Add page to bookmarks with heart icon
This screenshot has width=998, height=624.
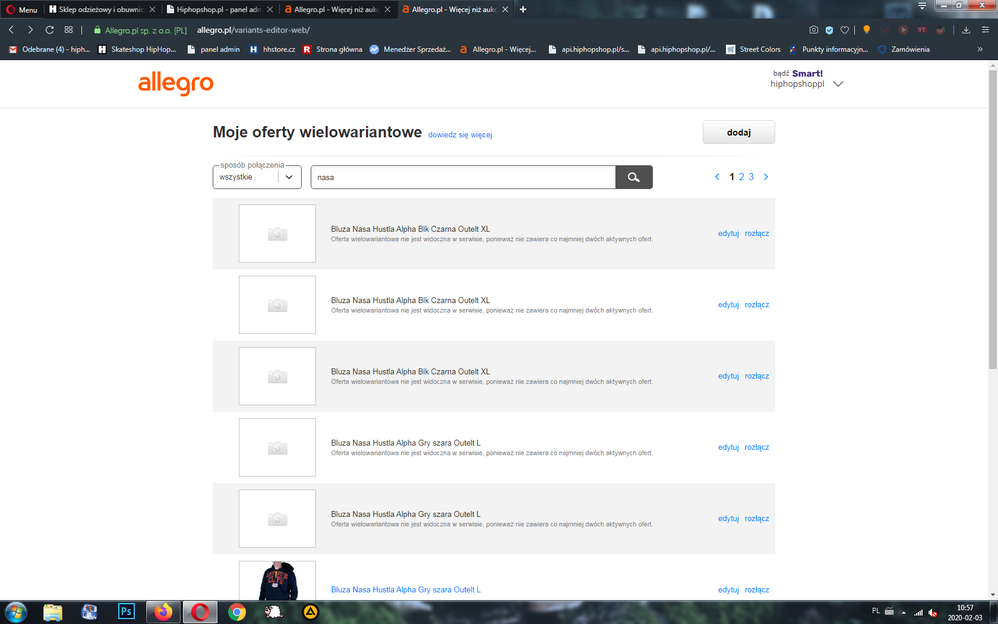(x=845, y=30)
